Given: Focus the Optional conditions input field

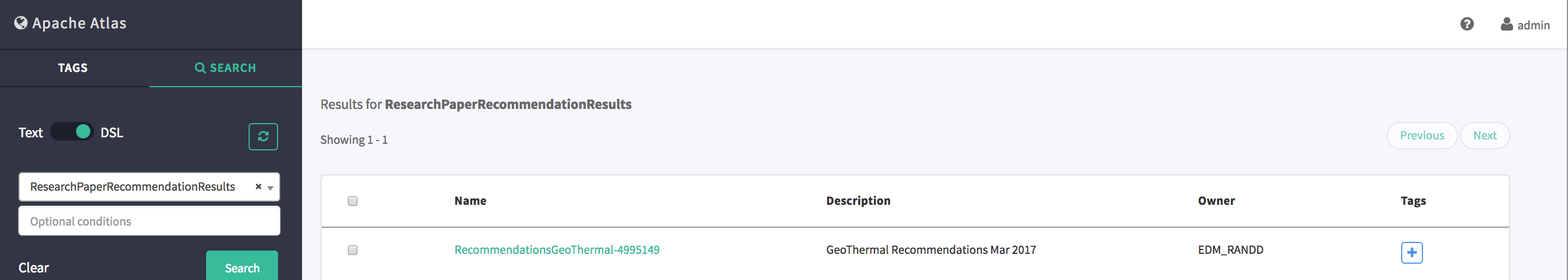Looking at the screenshot, I should point(149,222).
